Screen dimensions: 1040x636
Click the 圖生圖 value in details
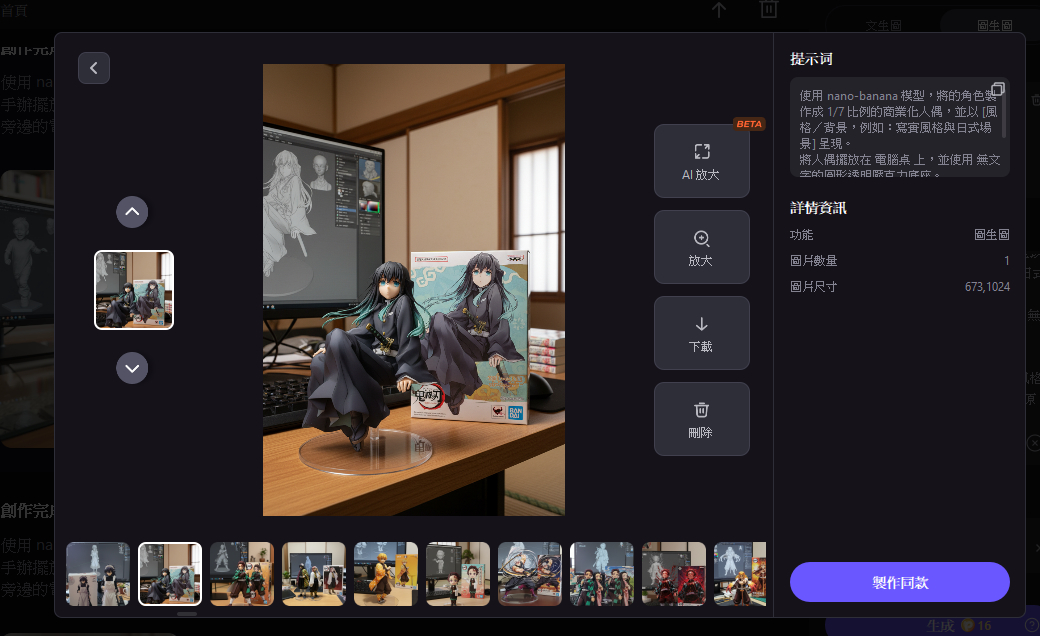[x=992, y=235]
